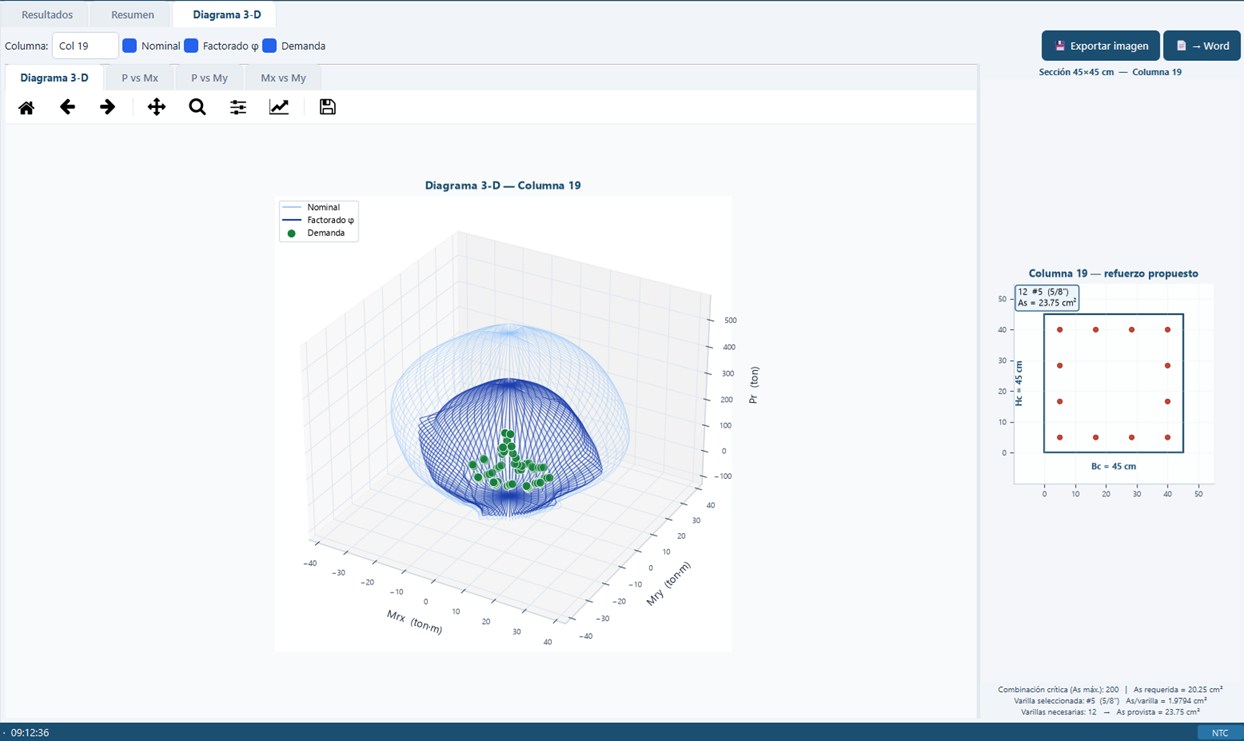The image size is (1244, 741).
Task: Click the → Word export button
Action: [1202, 46]
